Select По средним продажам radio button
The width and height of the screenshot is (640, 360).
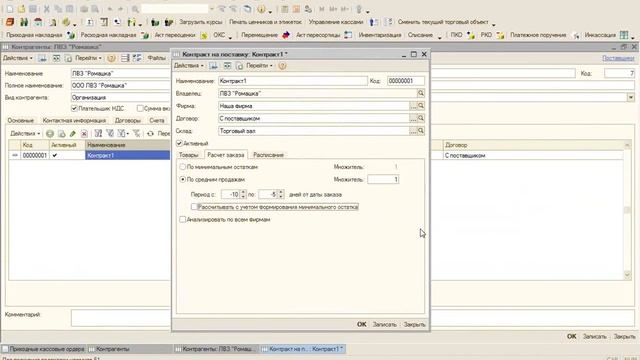(x=182, y=179)
